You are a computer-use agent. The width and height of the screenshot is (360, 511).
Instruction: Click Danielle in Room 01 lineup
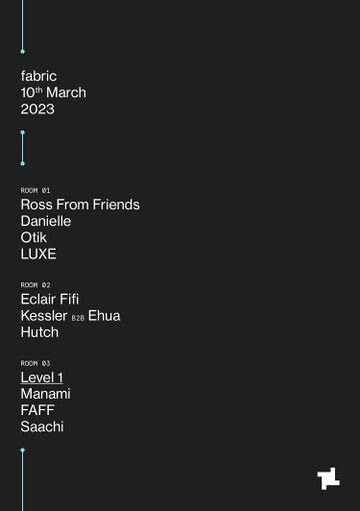[46, 221]
